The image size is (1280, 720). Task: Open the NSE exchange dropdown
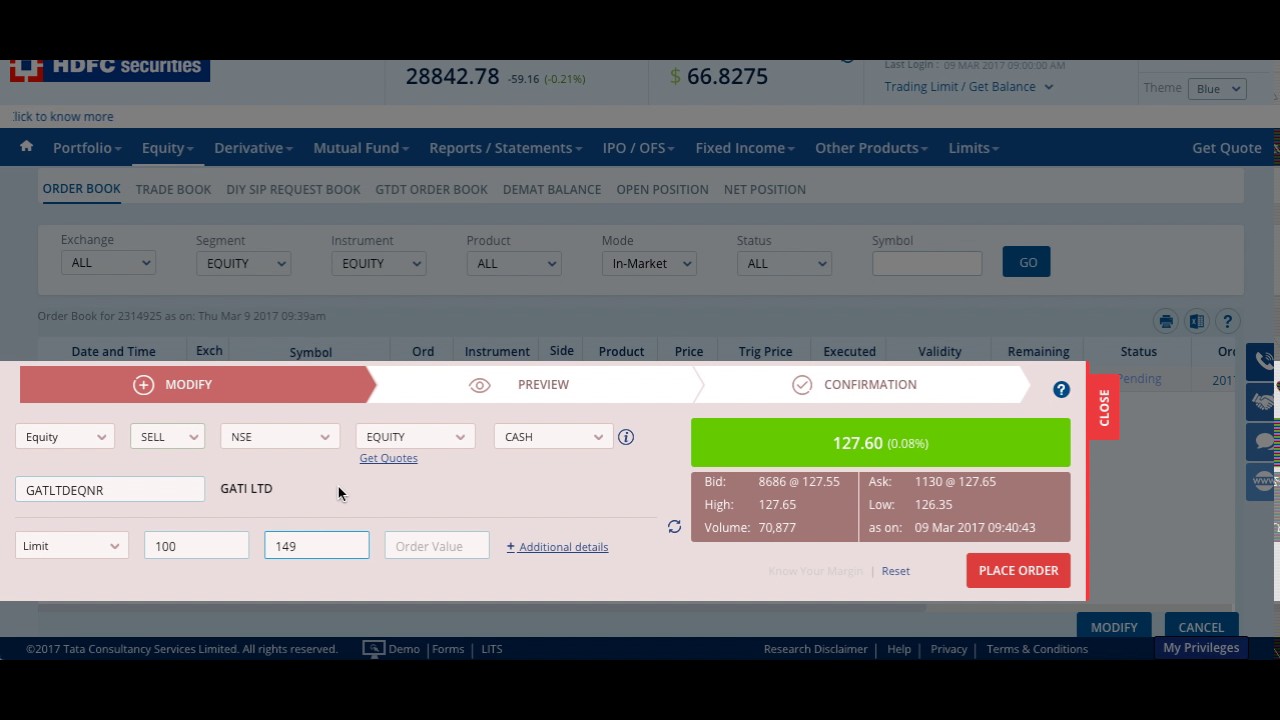(279, 436)
